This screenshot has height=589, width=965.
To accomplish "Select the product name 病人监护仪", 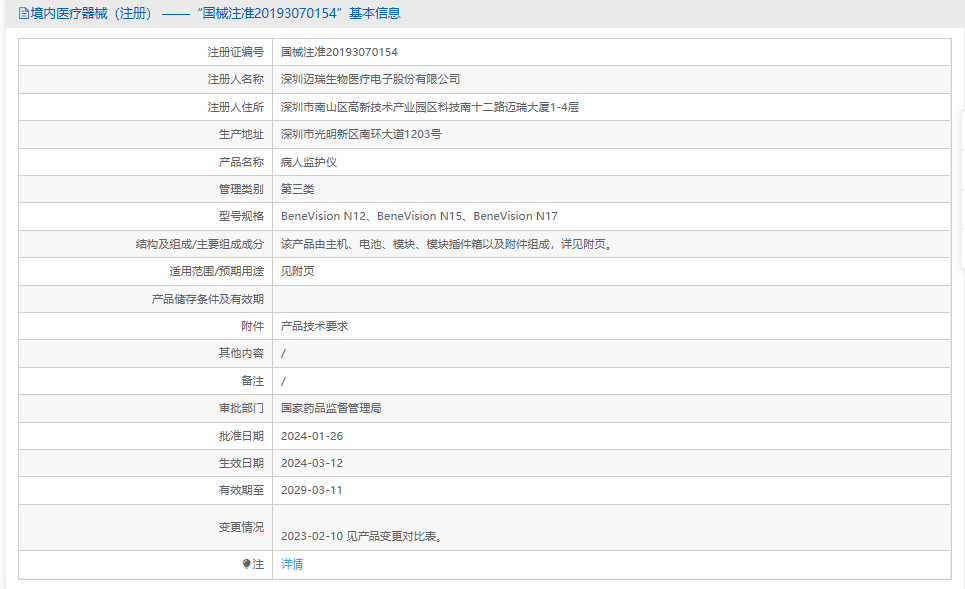I will (x=309, y=162).
